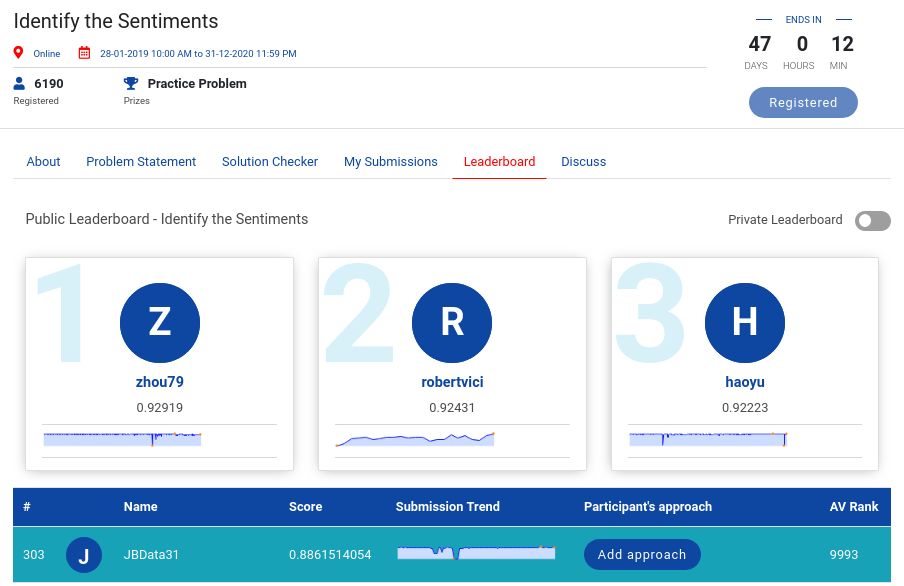Image resolution: width=904 pixels, height=586 pixels.
Task: Click the trophy prizes icon
Action: pyautogui.click(x=131, y=84)
